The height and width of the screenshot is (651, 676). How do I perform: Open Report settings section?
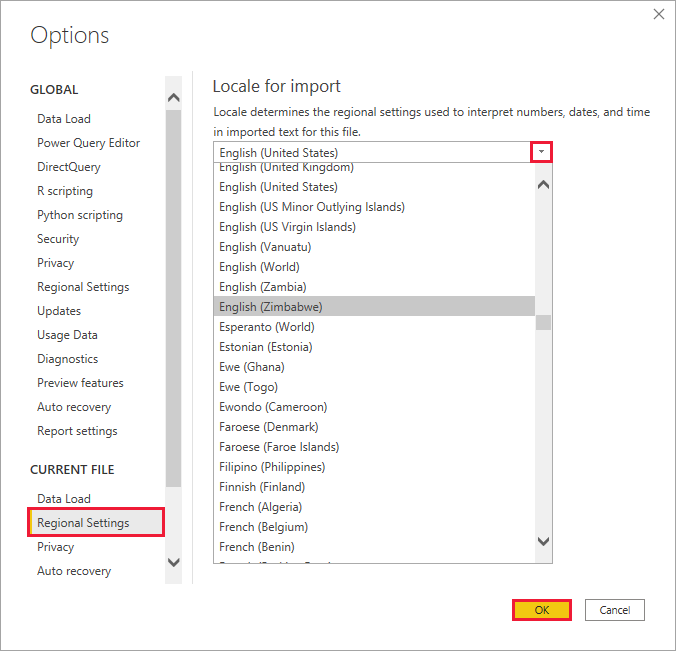[77, 431]
